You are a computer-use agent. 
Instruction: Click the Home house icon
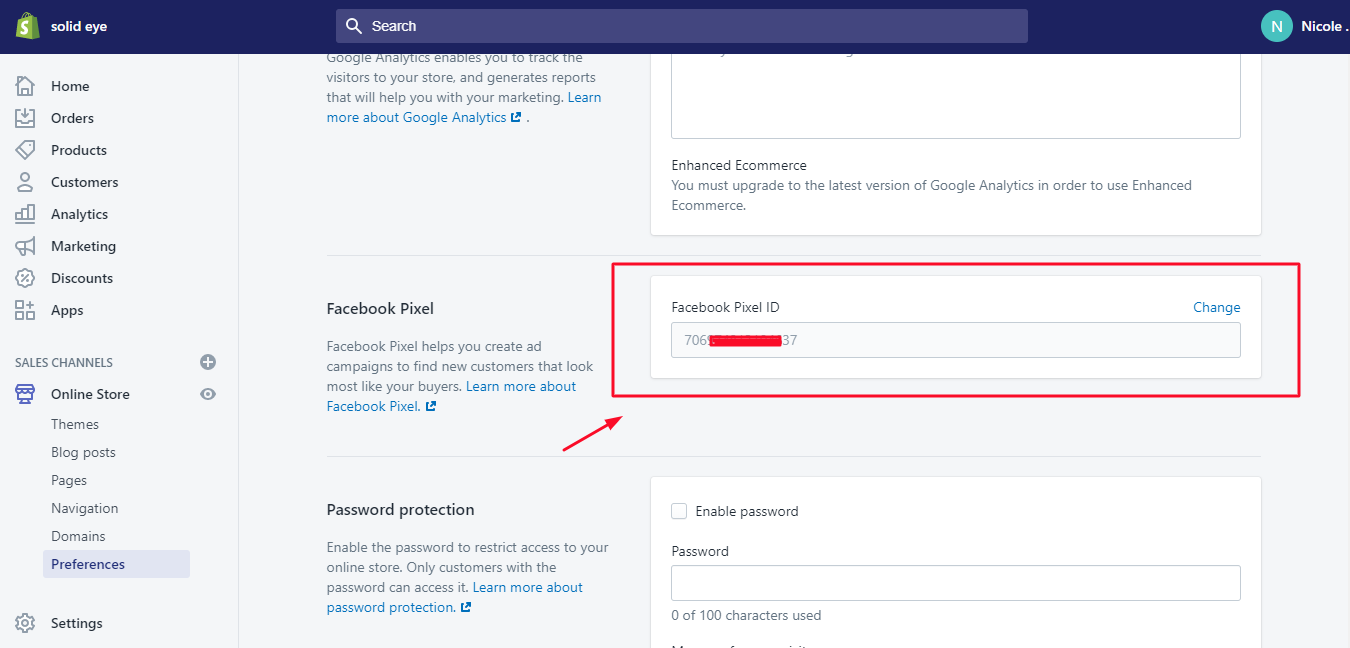[x=25, y=86]
